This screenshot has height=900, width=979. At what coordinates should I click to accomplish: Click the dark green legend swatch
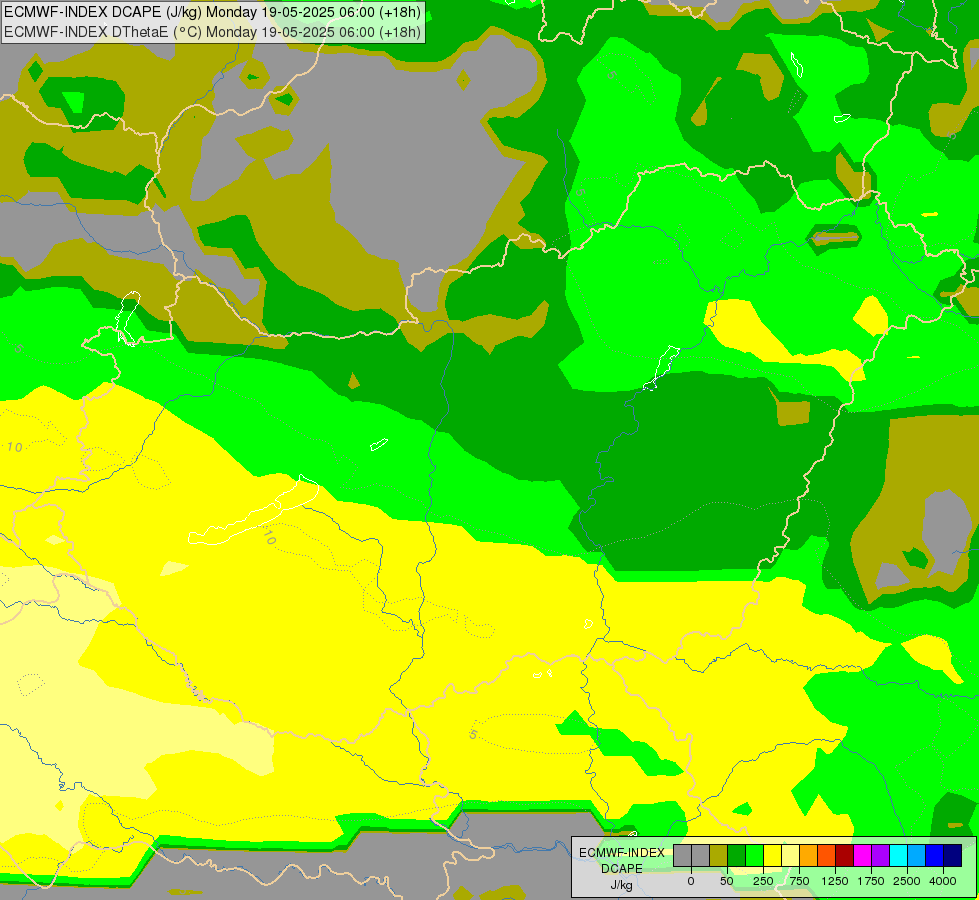tap(737, 856)
